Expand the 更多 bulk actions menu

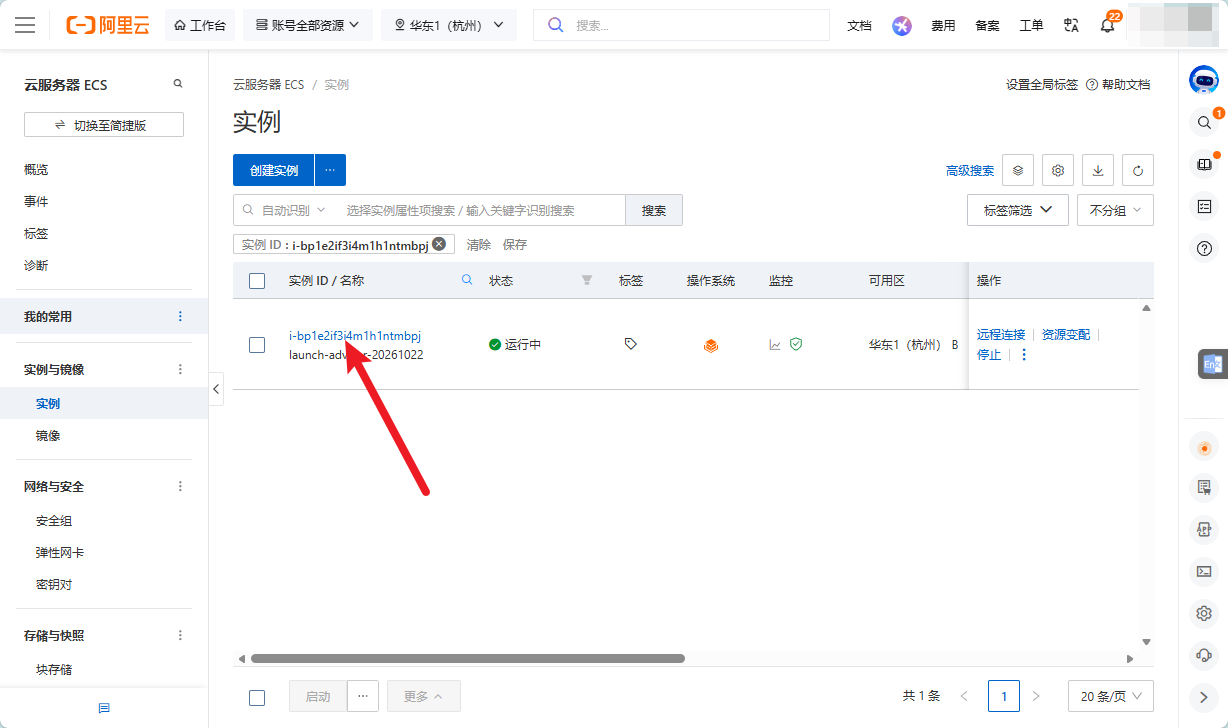pos(423,696)
